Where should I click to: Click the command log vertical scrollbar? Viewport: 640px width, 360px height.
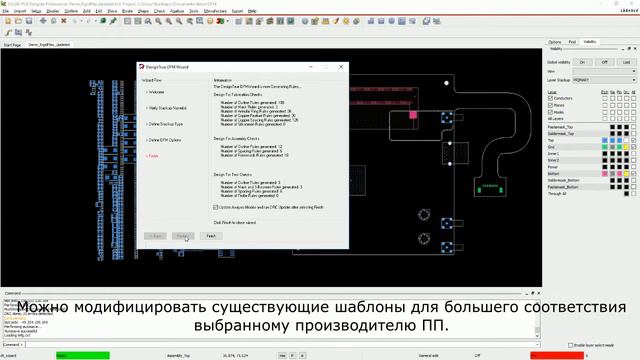tap(538, 318)
